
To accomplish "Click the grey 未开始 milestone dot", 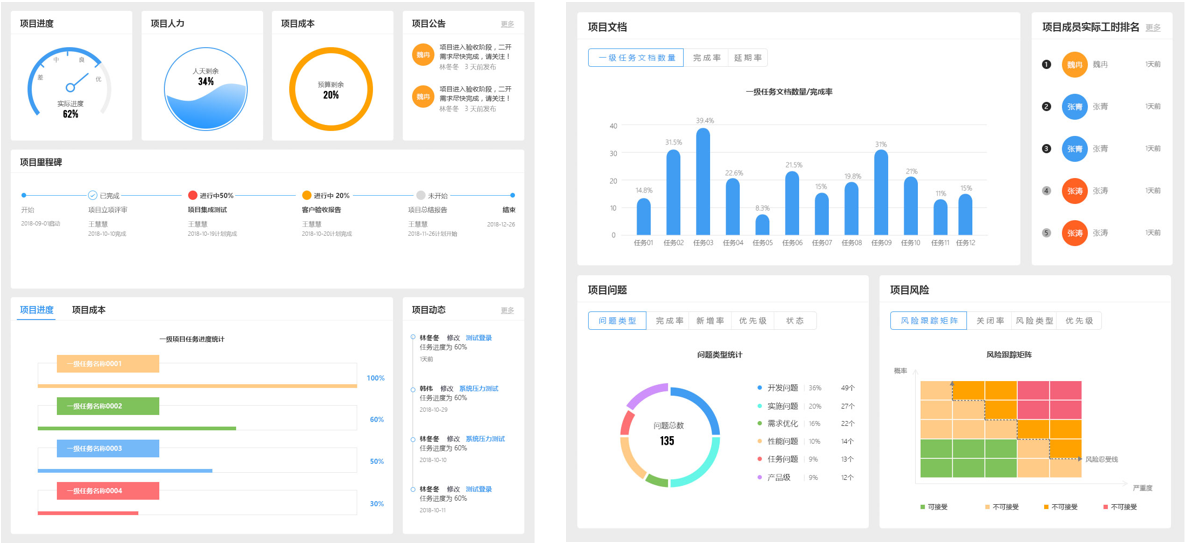I will (x=421, y=196).
